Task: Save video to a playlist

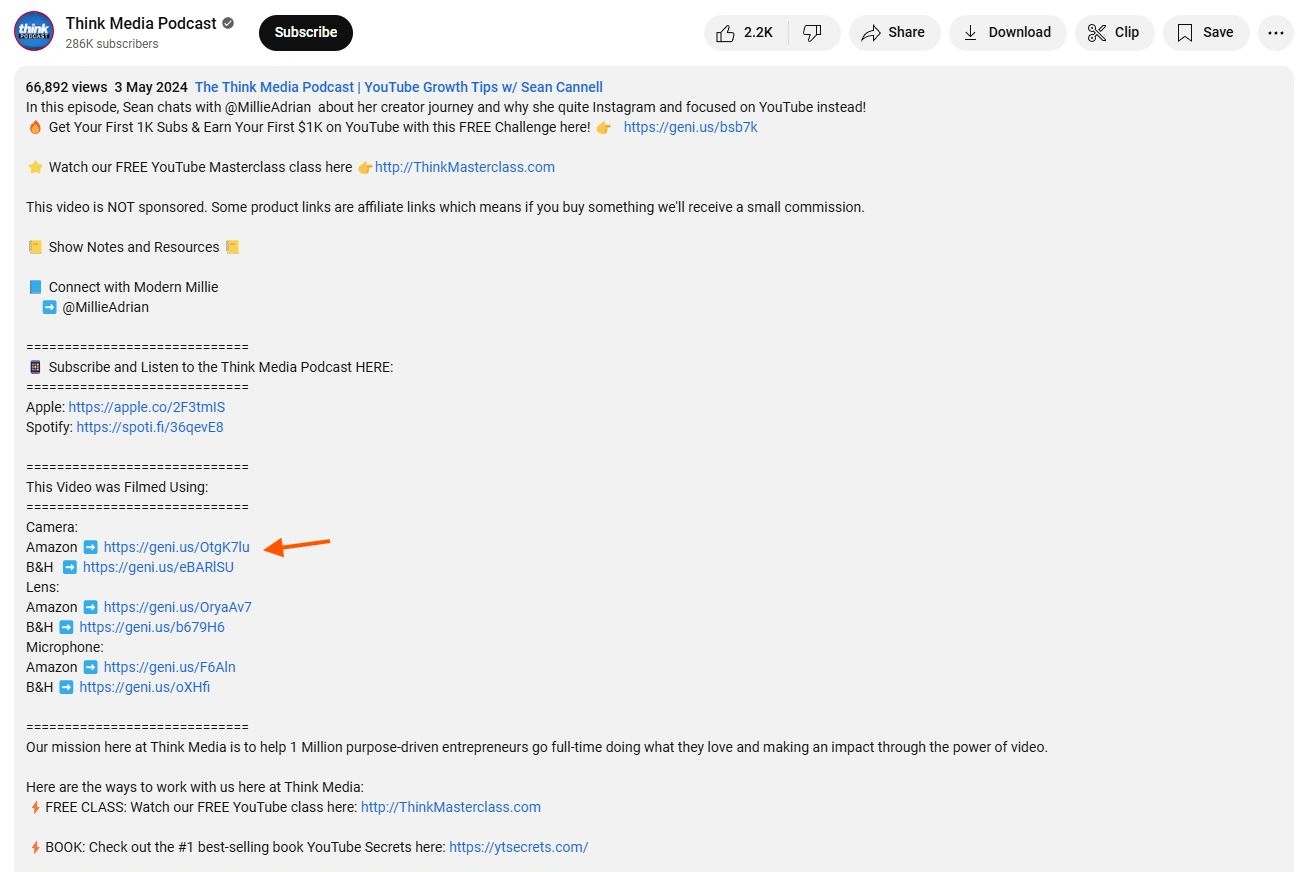Action: click(x=1205, y=32)
